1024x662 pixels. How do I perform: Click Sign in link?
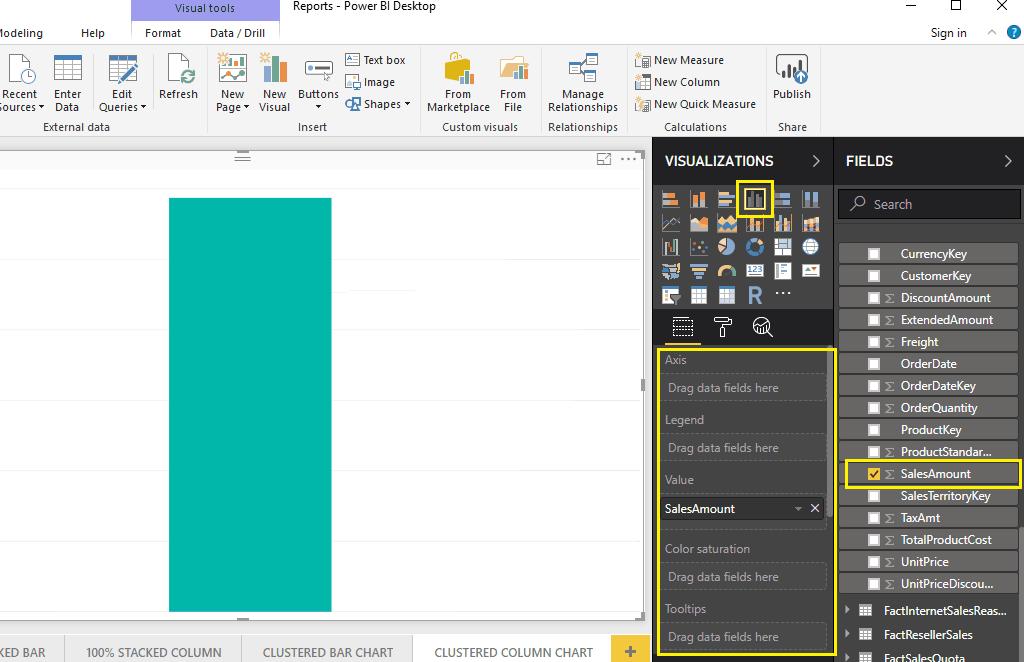point(948,33)
